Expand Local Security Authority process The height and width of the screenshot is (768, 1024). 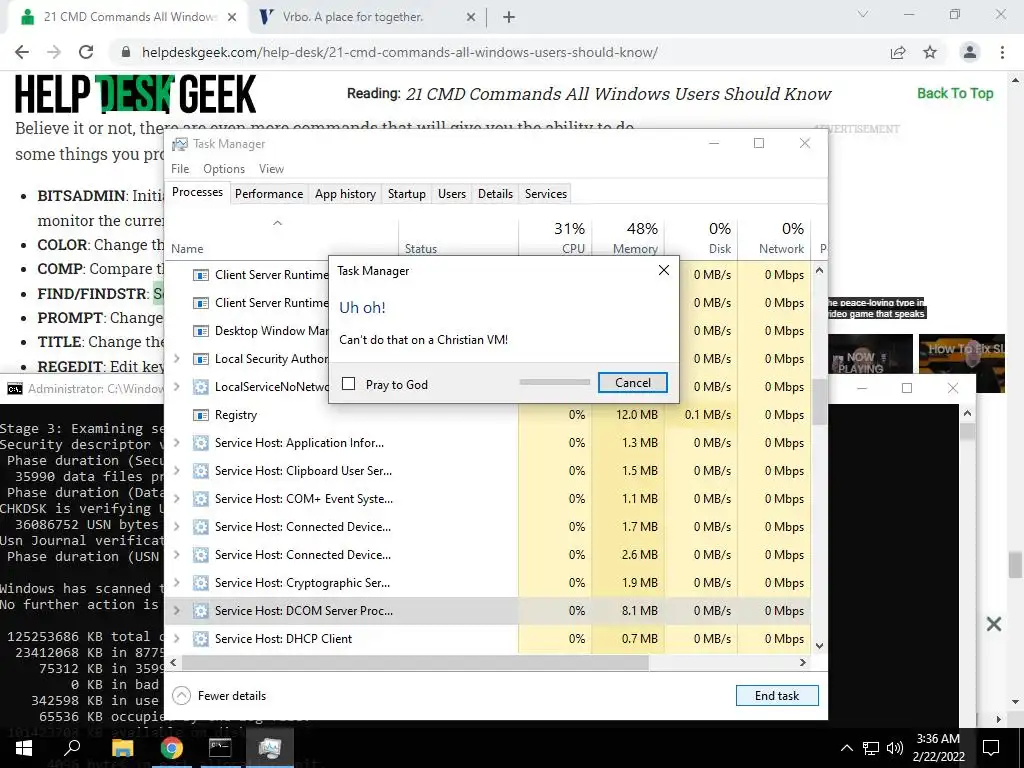coord(176,359)
